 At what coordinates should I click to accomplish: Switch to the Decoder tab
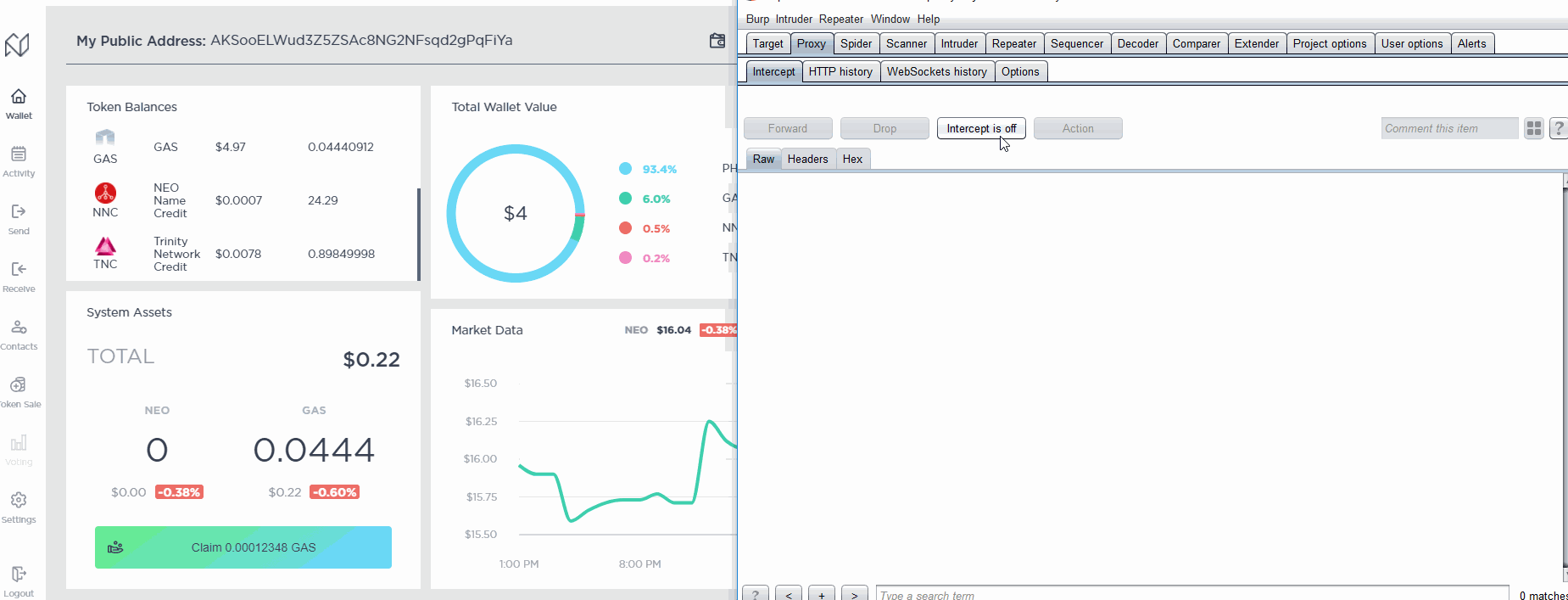coord(1138,43)
